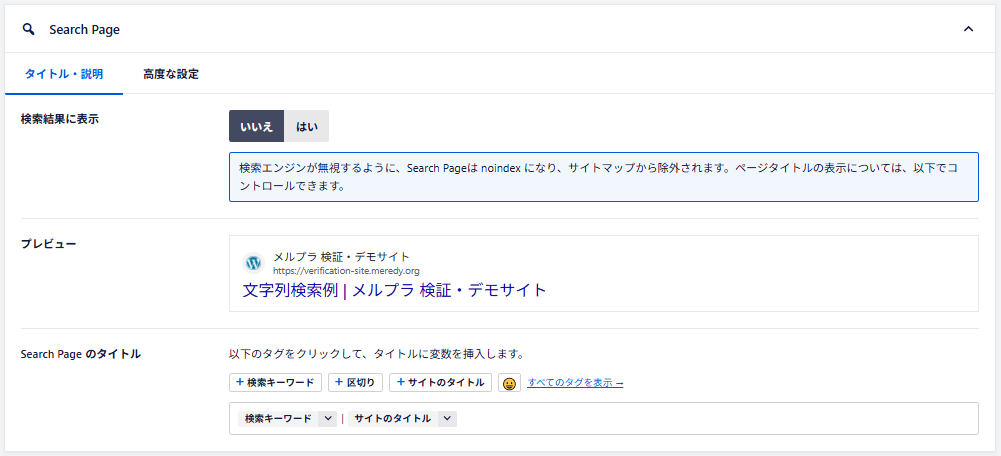Viewport: 1001px width, 456px height.
Task: Open dropdown arrow on サイトのタイトル chip
Action: tap(447, 419)
